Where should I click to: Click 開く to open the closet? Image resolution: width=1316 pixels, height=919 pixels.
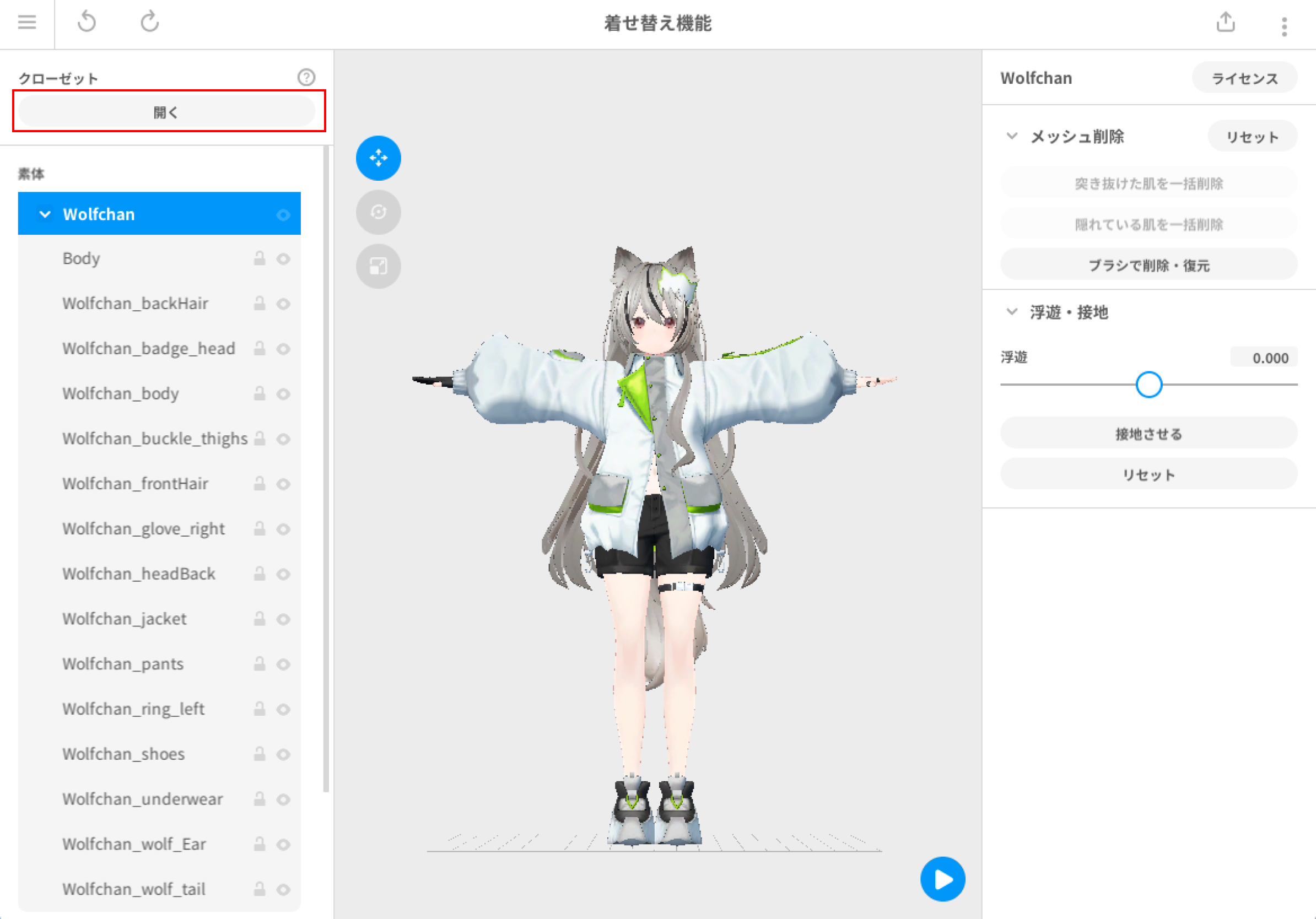(167, 111)
